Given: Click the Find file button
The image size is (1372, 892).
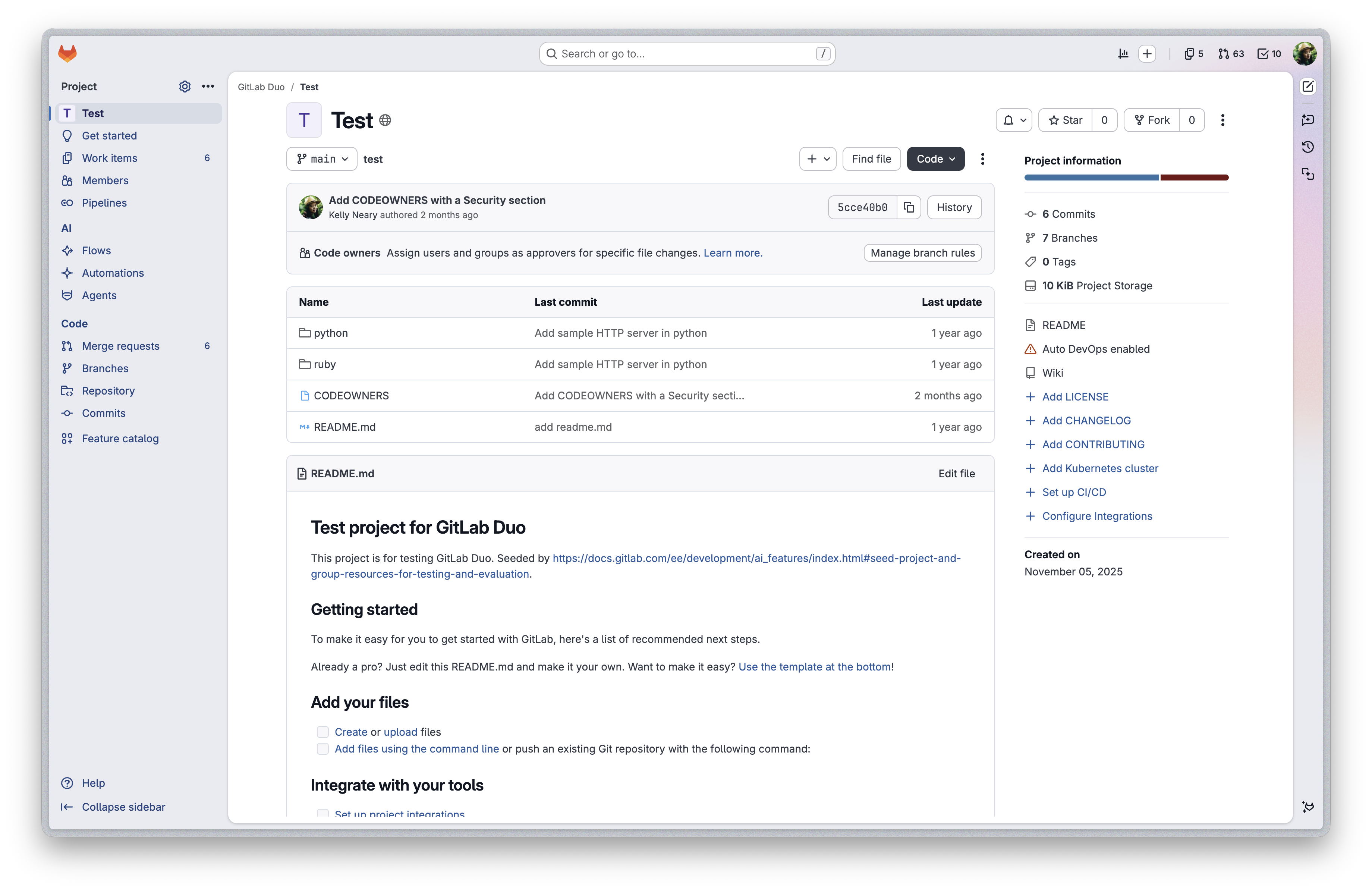Looking at the screenshot, I should [x=871, y=159].
